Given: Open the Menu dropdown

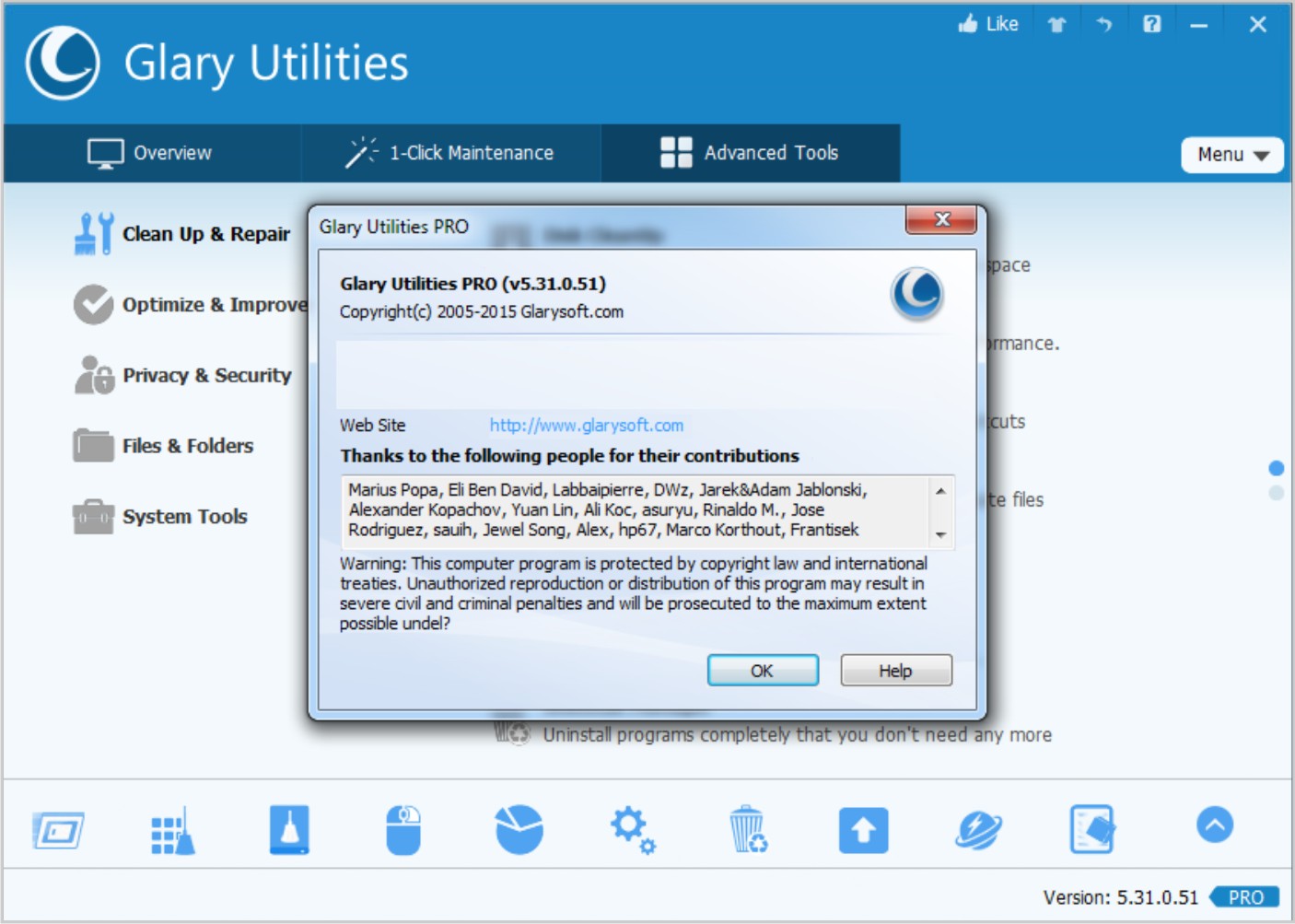Looking at the screenshot, I should (1231, 154).
